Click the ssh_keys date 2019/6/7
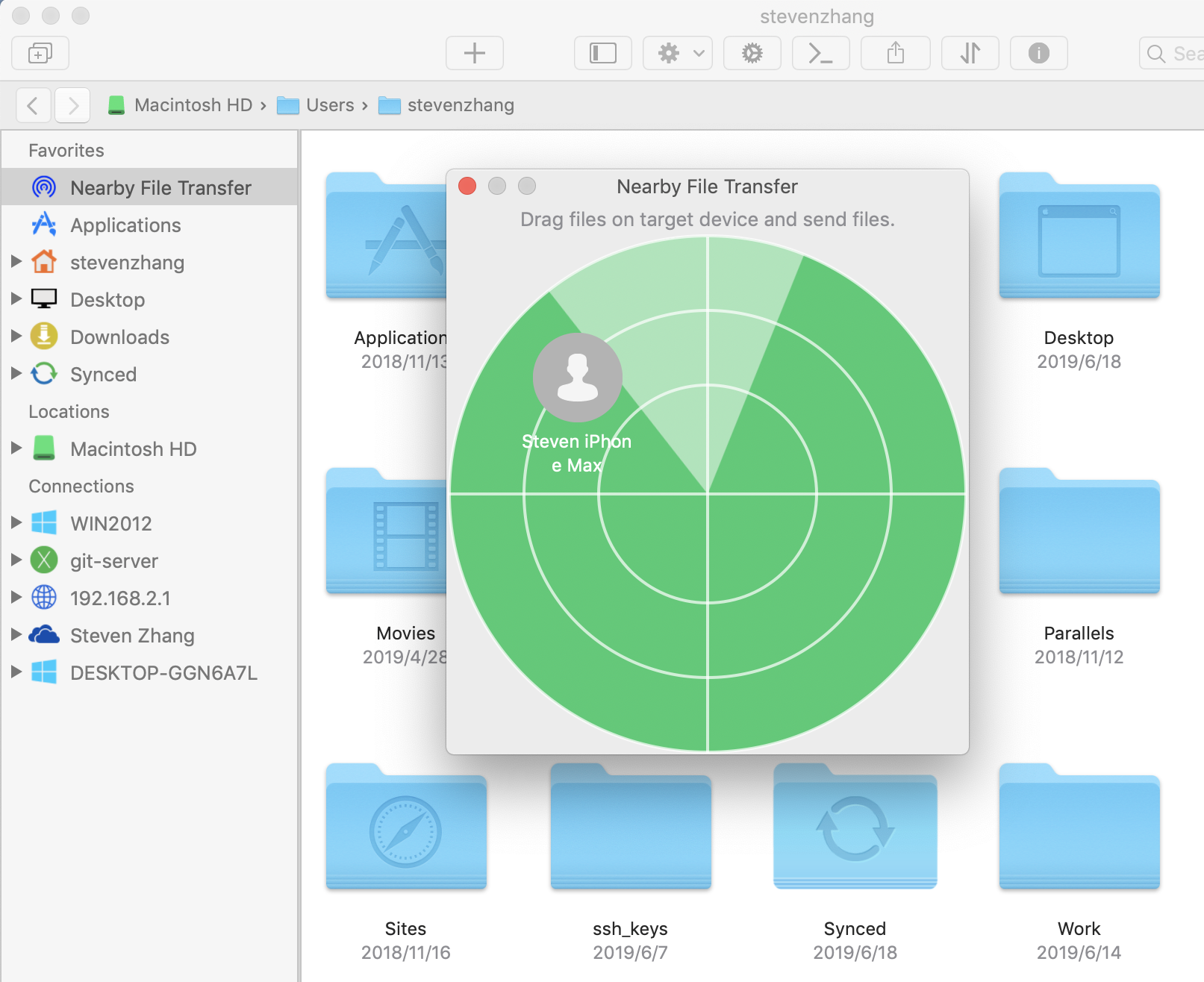This screenshot has height=982, width=1204. pos(631,952)
